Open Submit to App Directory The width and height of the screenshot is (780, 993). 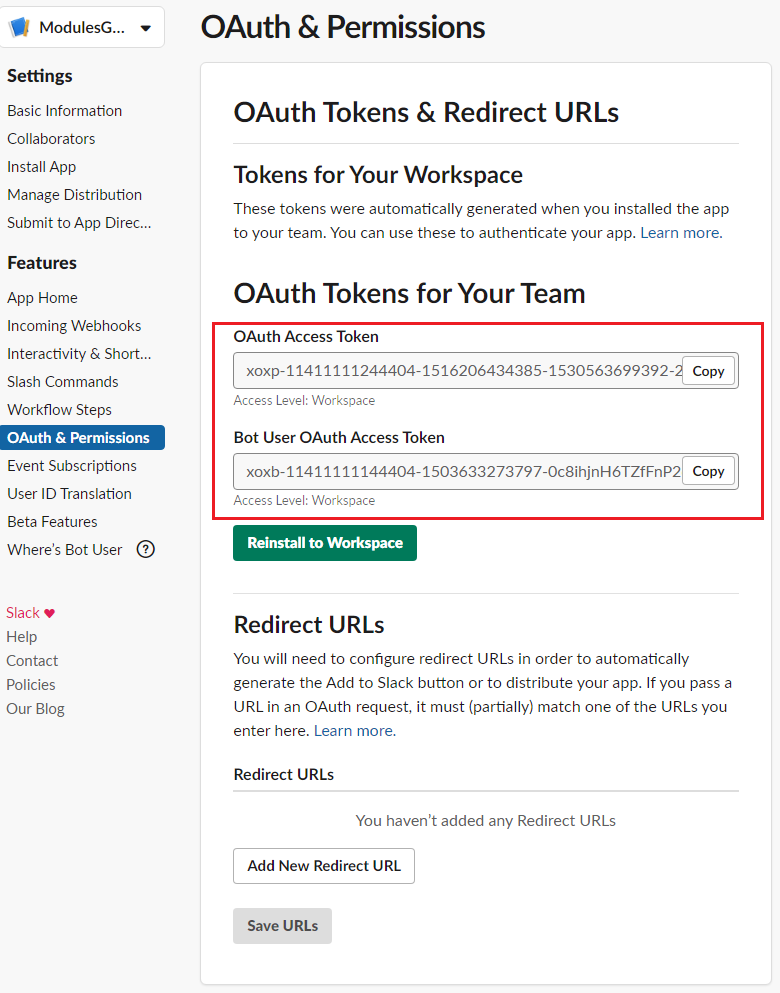(79, 222)
